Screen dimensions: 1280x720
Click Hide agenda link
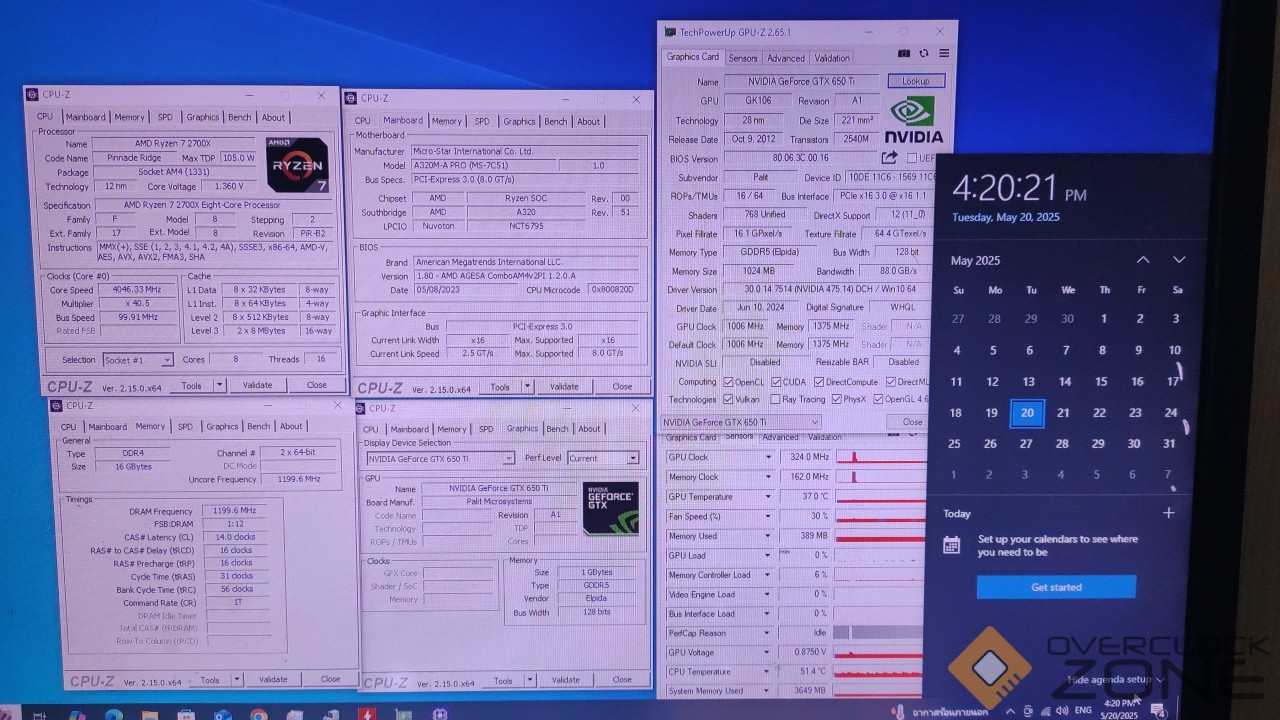point(1115,679)
